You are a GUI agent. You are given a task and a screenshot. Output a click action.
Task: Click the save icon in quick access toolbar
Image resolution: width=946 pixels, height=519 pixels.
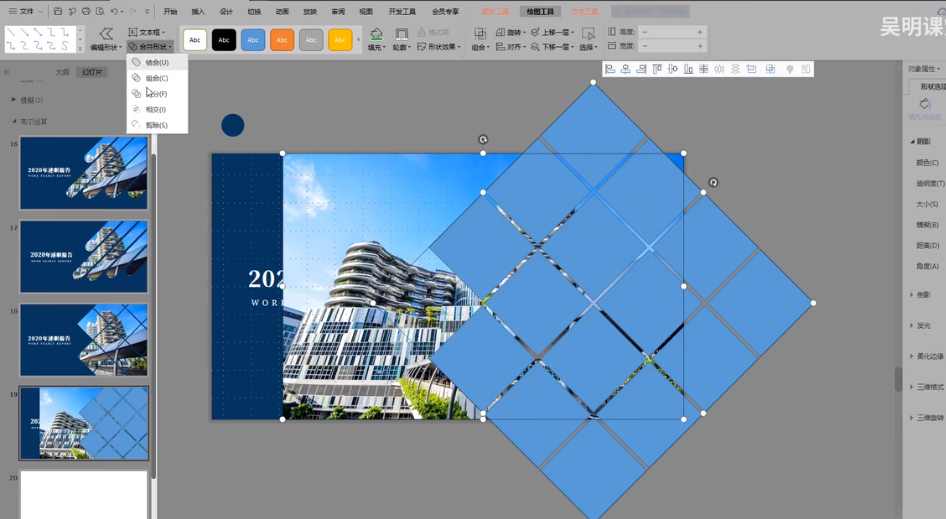click(x=58, y=11)
